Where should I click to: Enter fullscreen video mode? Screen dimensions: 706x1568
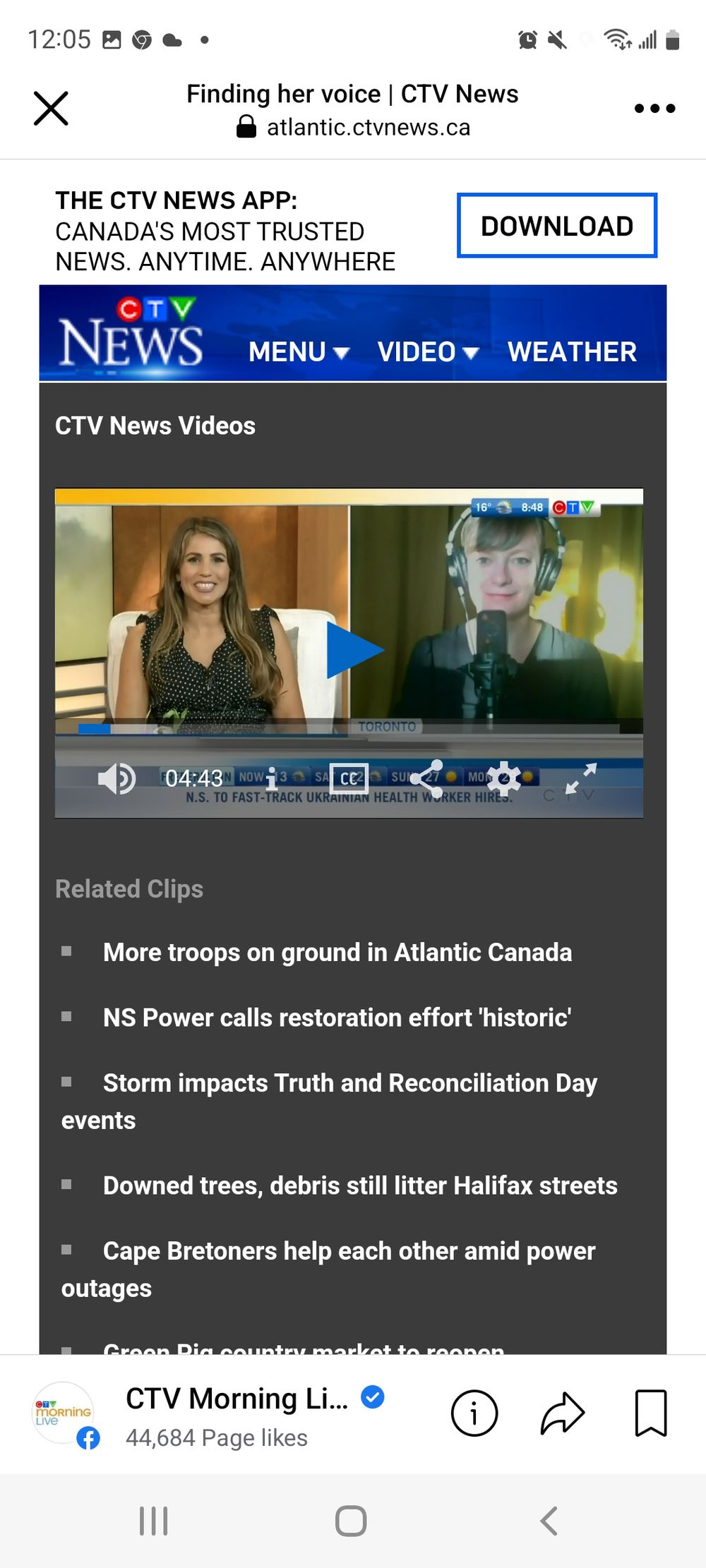click(581, 779)
